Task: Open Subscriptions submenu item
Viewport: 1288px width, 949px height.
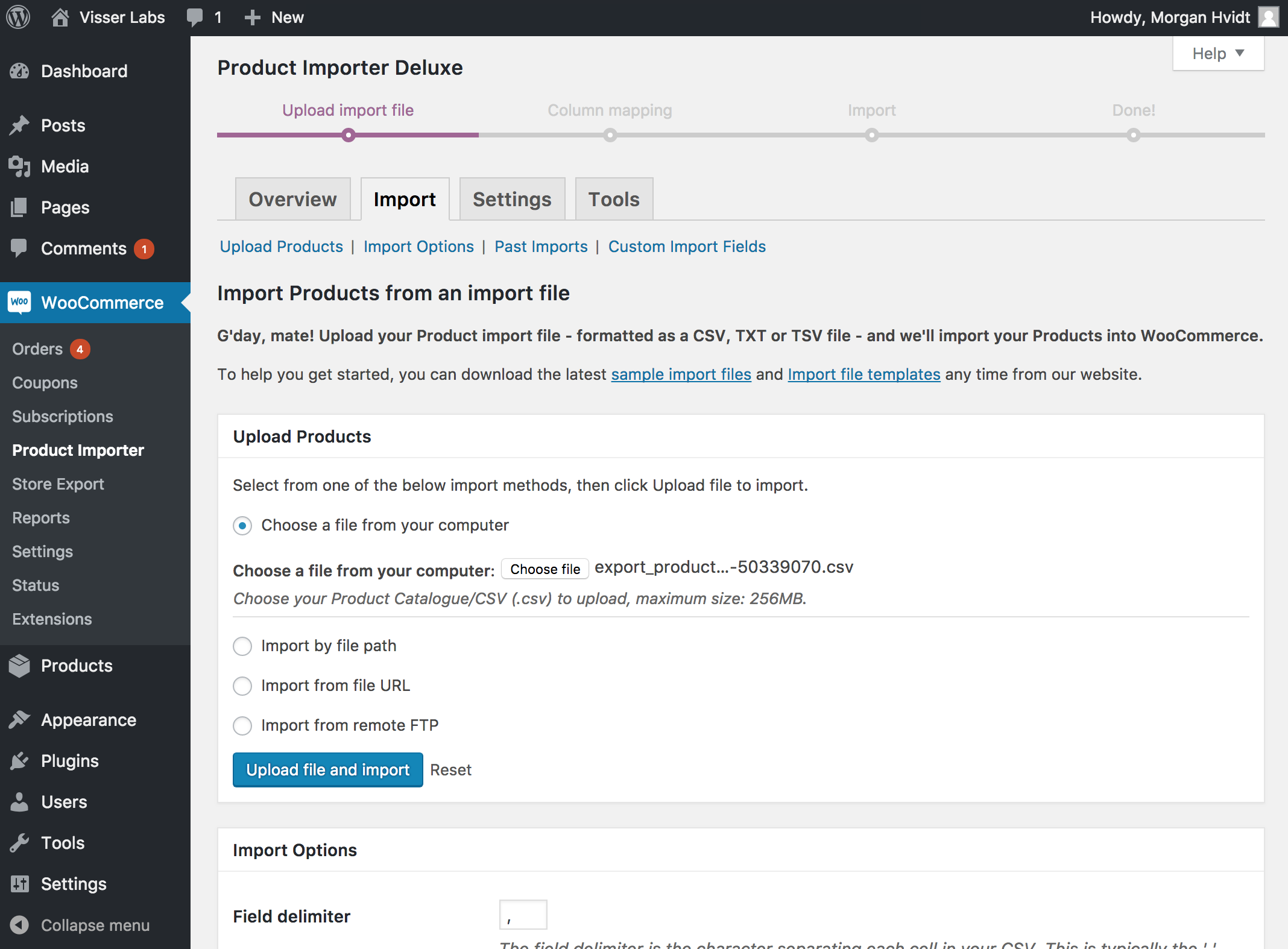Action: coord(63,417)
